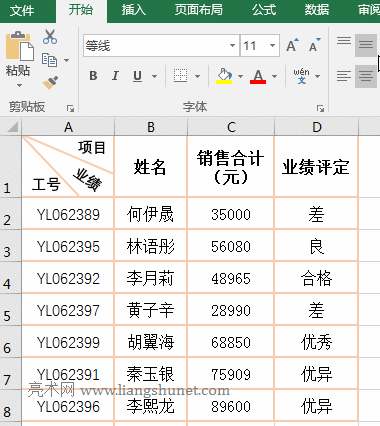
Task: Click the 粘贴 label button
Action: point(18,71)
